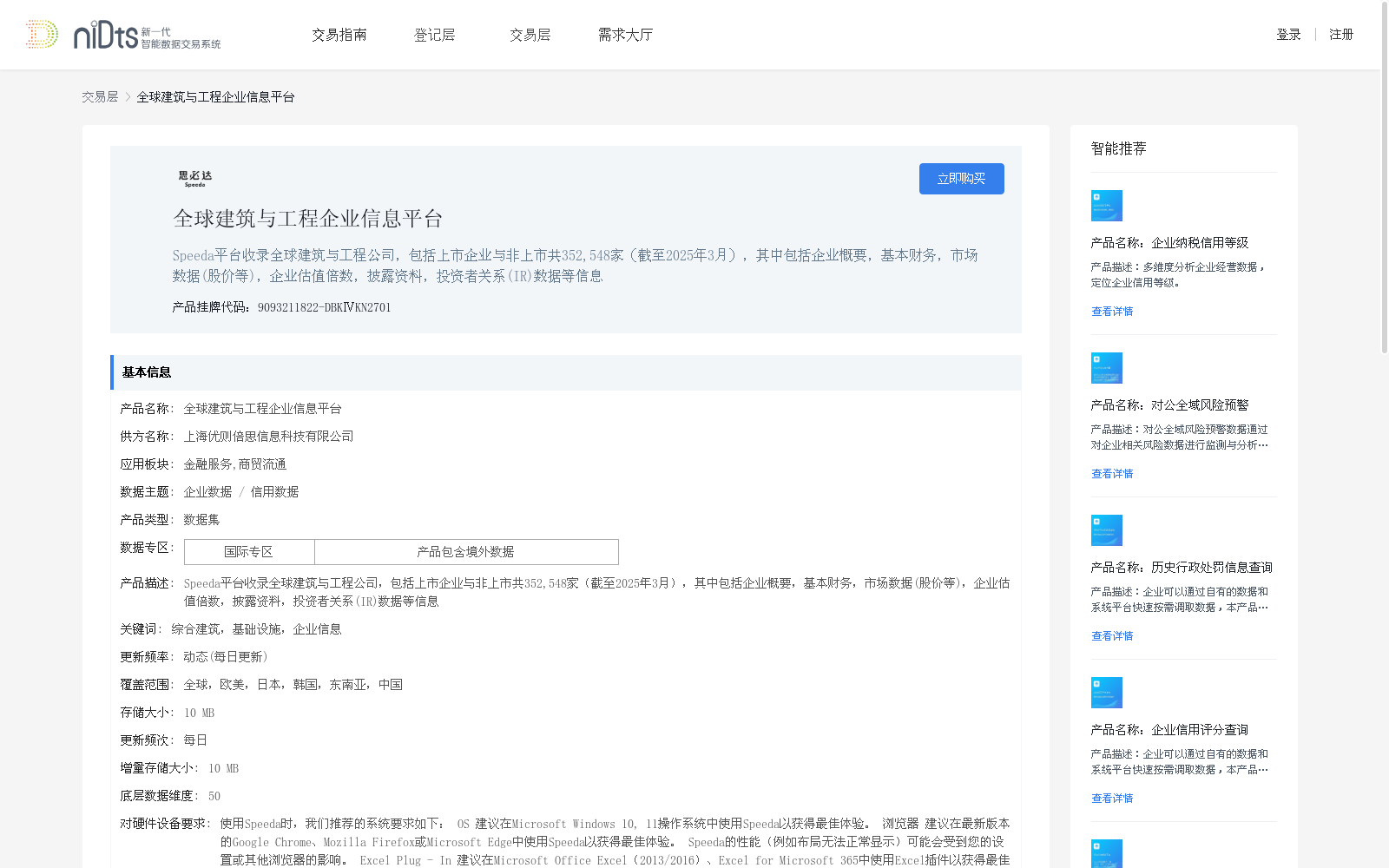Open the 交易指南 menu
The width and height of the screenshot is (1389, 868).
(339, 35)
